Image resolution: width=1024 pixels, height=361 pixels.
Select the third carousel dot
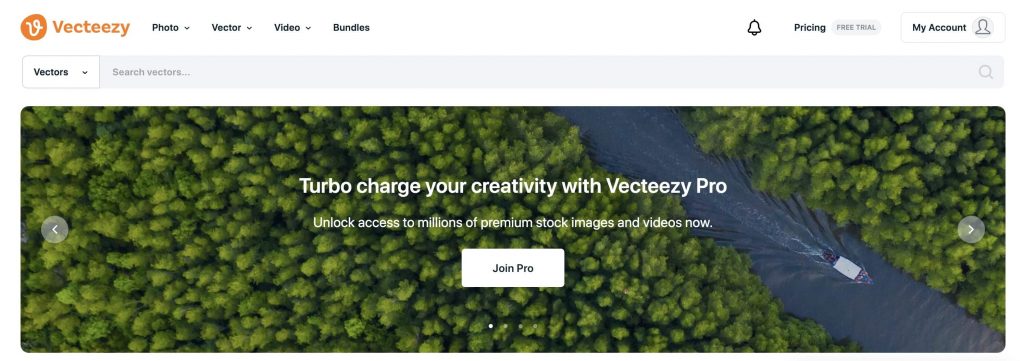click(x=520, y=326)
